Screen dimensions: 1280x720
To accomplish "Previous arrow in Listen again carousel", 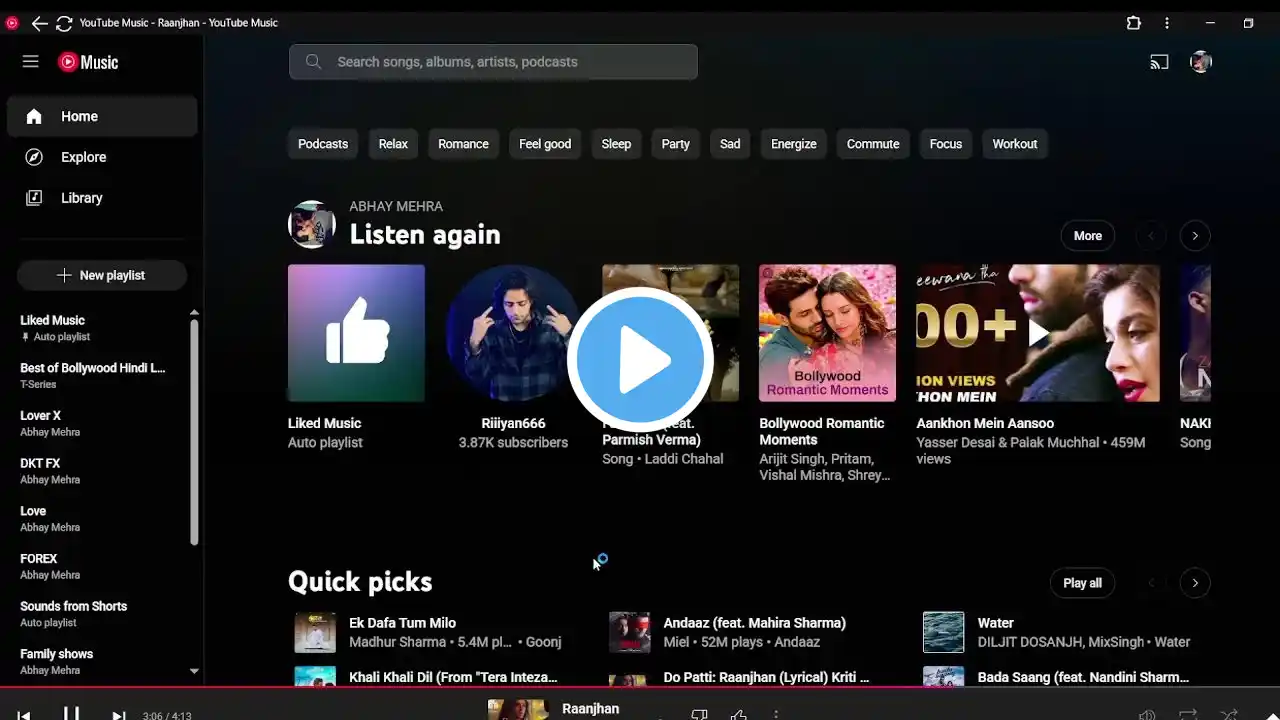I will pyautogui.click(x=1151, y=236).
